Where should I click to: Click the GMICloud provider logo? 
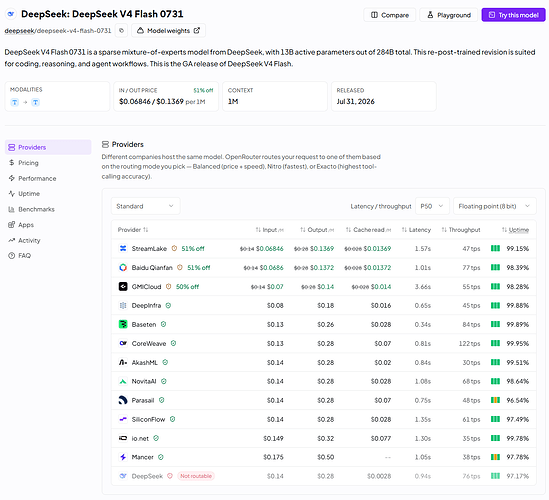pos(123,286)
